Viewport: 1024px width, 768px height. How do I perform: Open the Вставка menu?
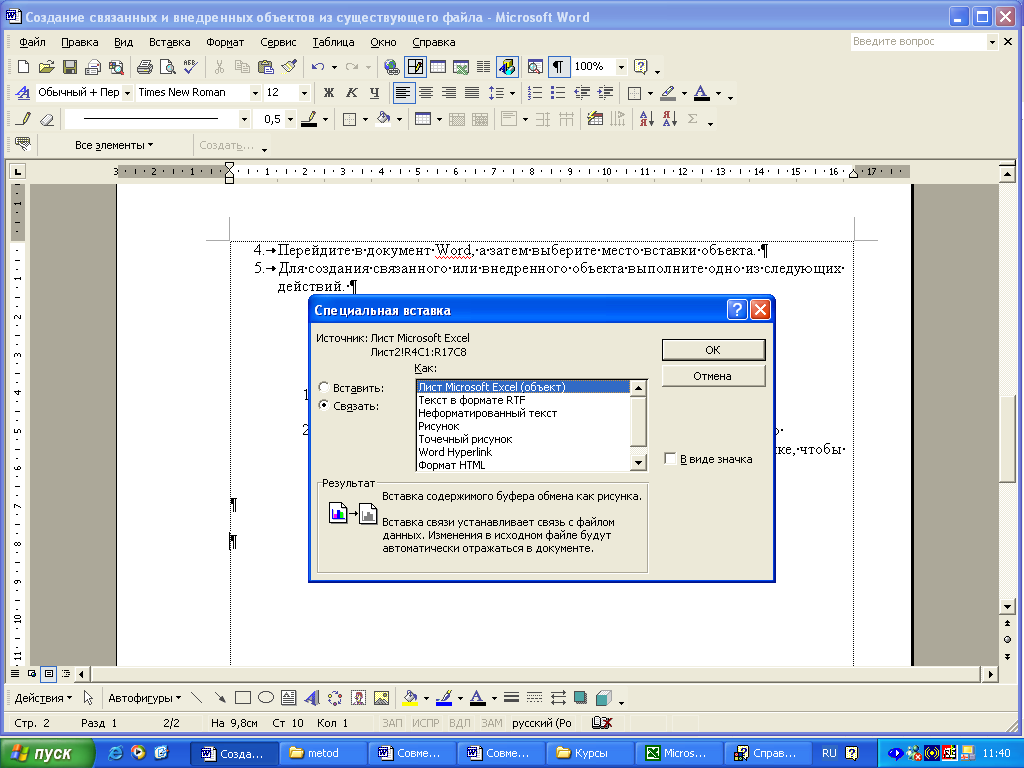pos(170,42)
